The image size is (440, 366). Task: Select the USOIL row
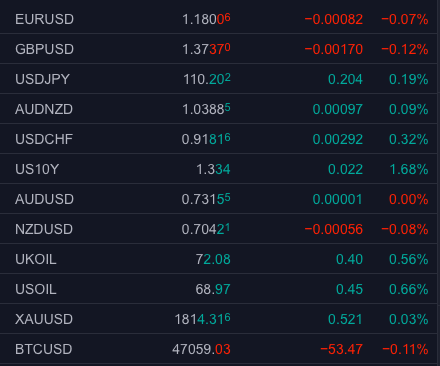[218, 289]
